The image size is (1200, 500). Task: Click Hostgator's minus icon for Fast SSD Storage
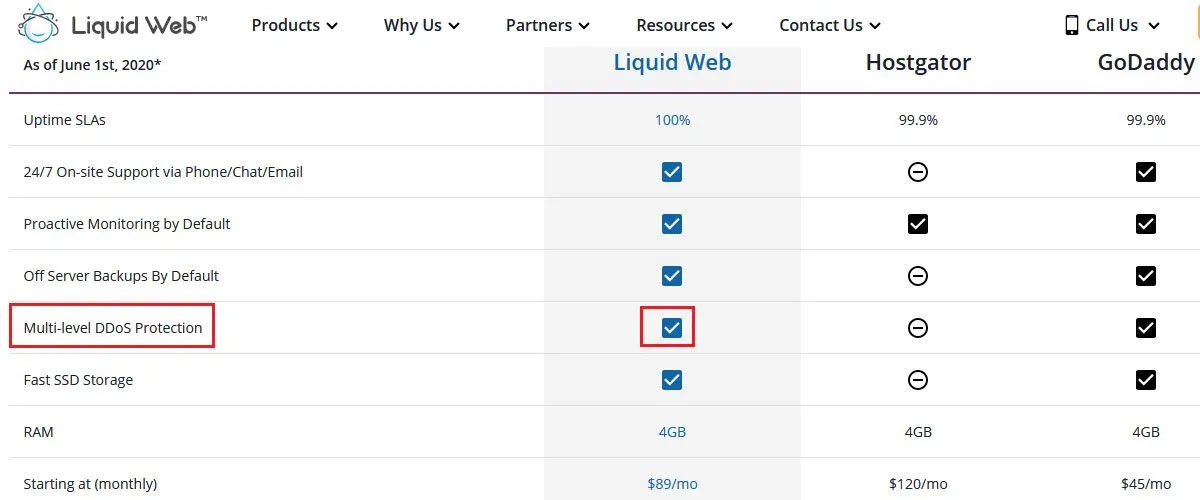pos(918,380)
